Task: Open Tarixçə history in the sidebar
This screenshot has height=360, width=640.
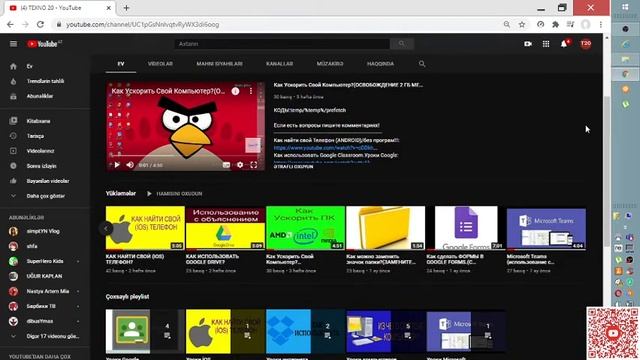Action: pos(45,136)
